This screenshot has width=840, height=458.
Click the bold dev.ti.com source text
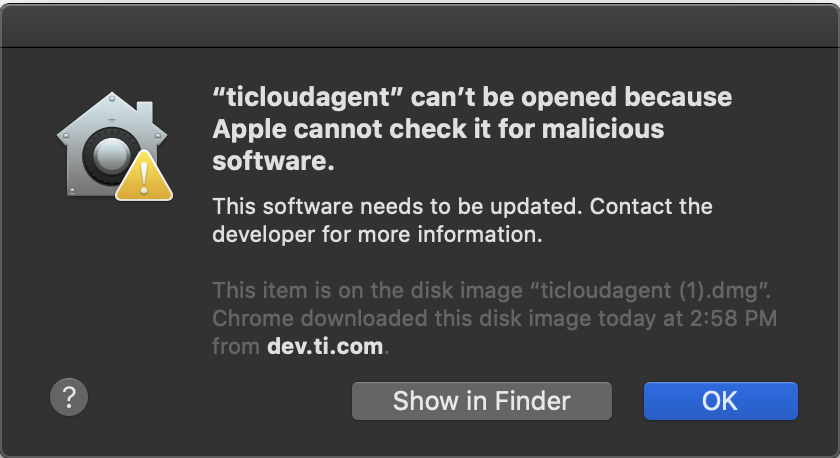[325, 346]
